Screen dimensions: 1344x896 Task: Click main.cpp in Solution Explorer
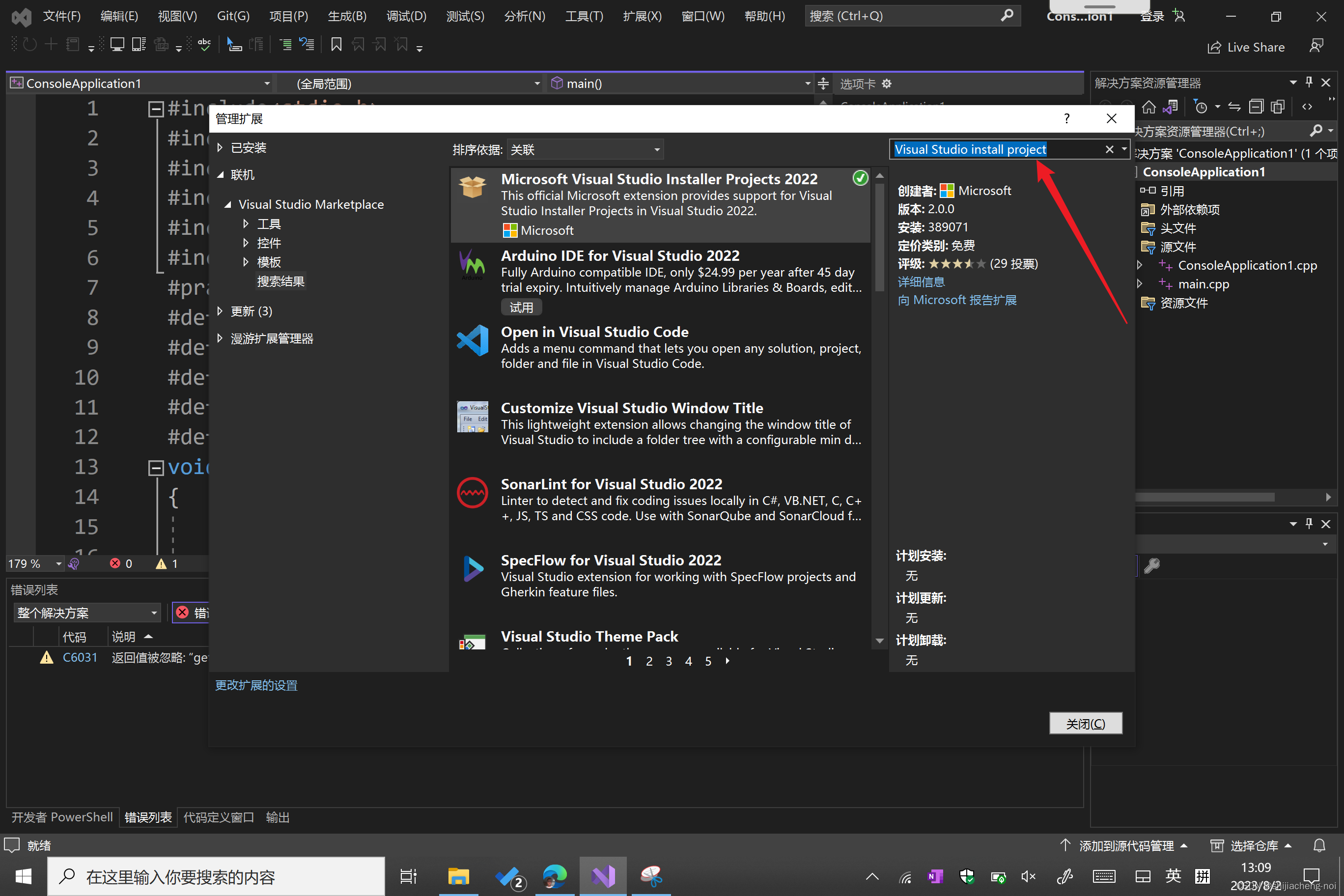[1203, 284]
